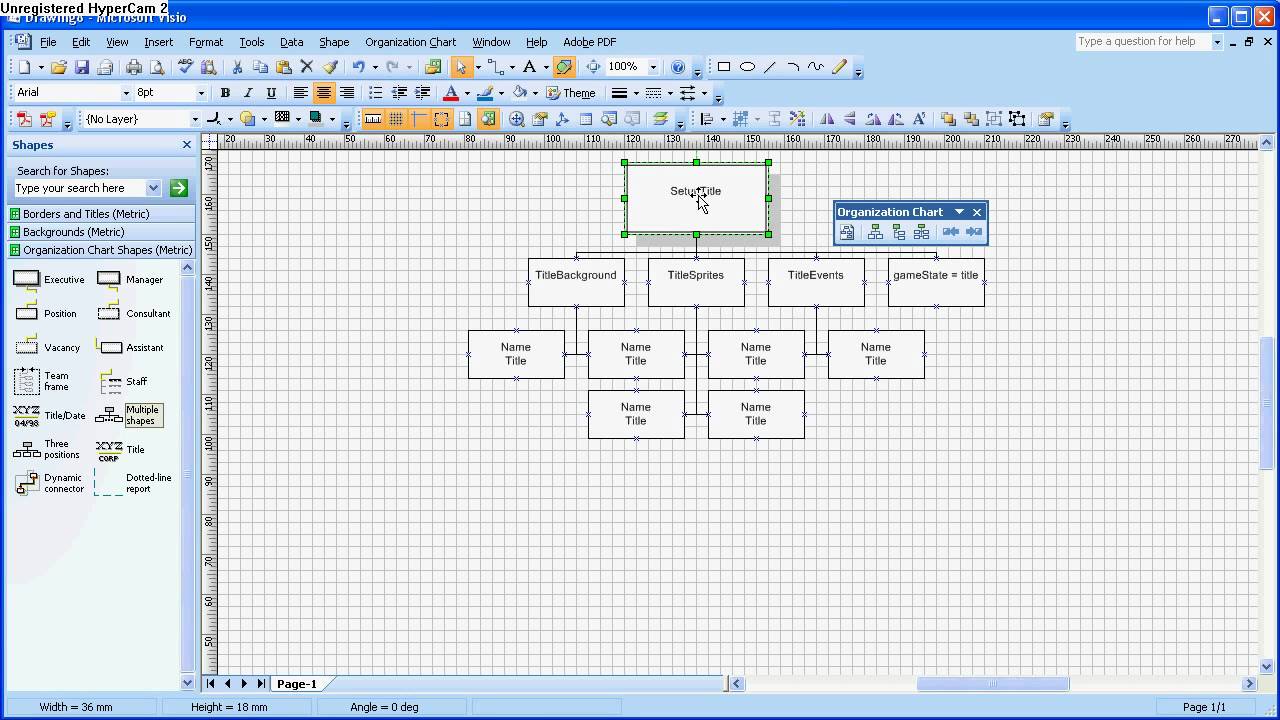This screenshot has width=1280, height=720.
Task: Toggle Align Center
Action: pyautogui.click(x=323, y=93)
